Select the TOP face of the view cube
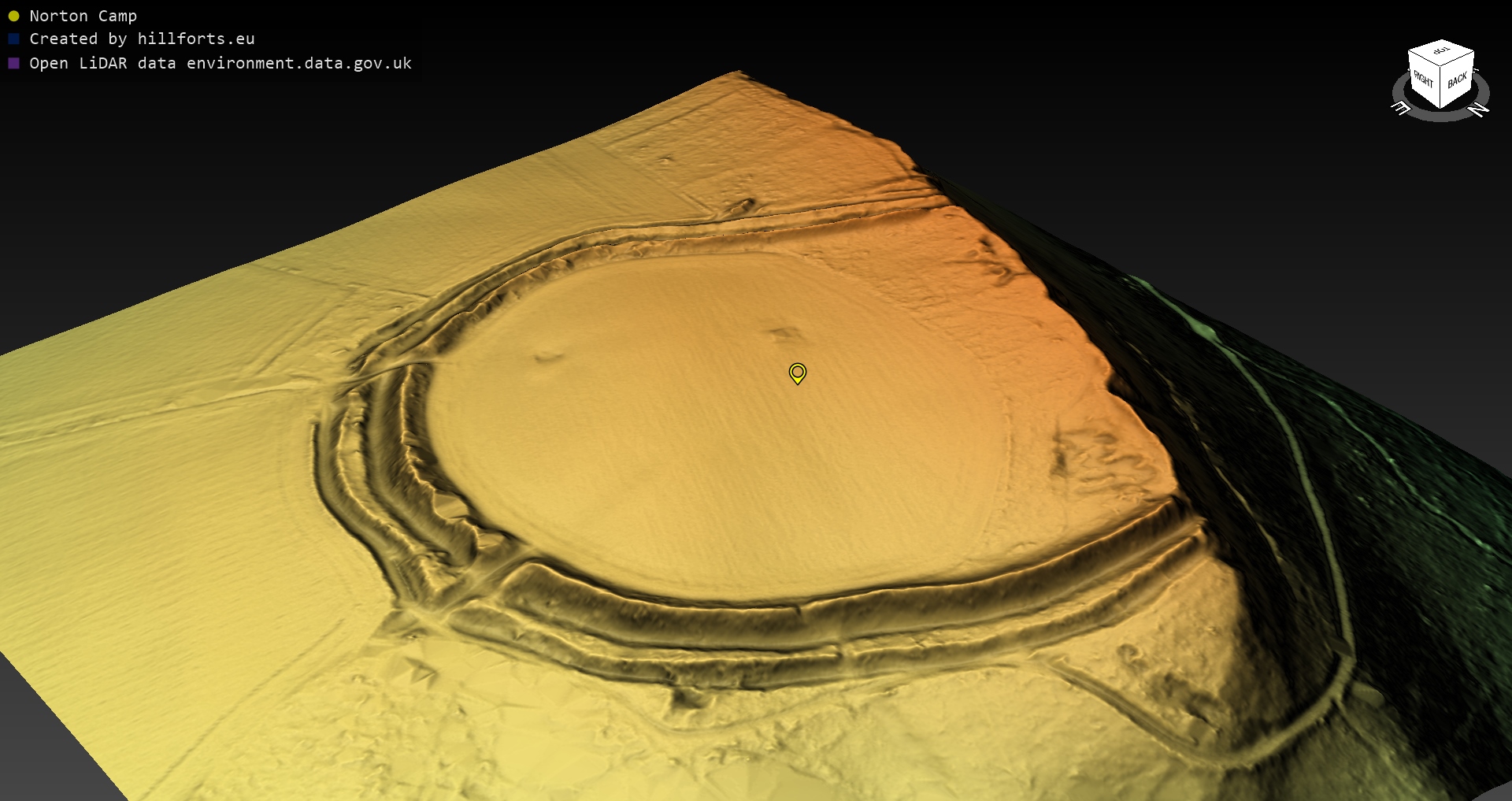Screen dimensions: 1512x801 point(1441,51)
